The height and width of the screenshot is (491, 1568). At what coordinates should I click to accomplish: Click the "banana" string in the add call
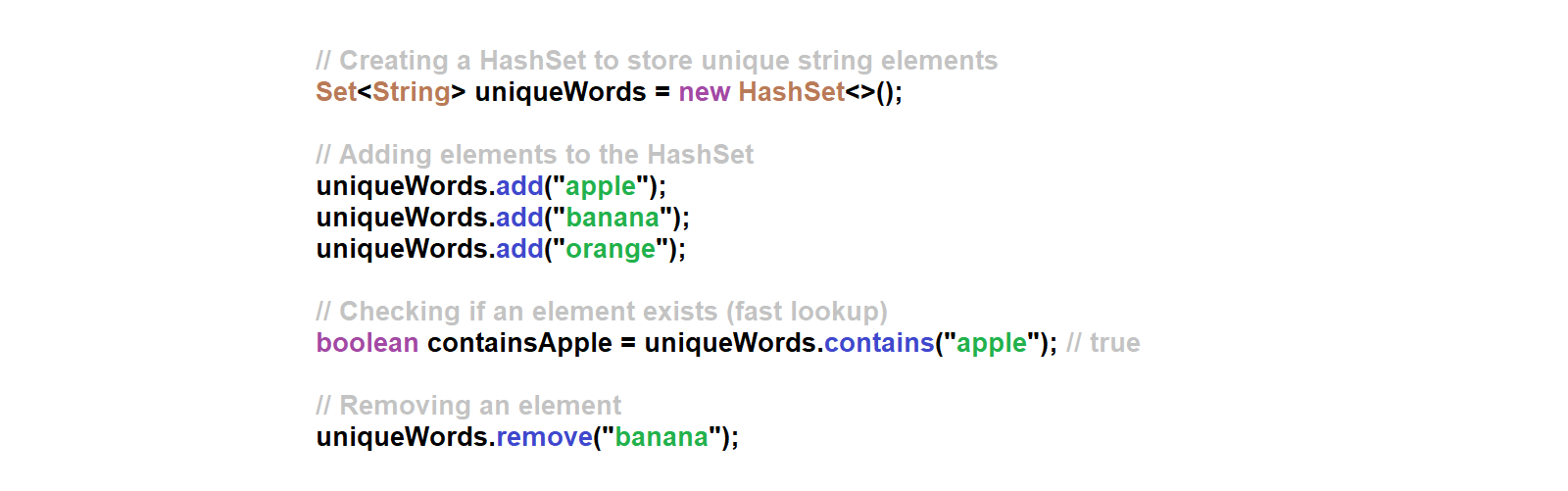tap(612, 218)
